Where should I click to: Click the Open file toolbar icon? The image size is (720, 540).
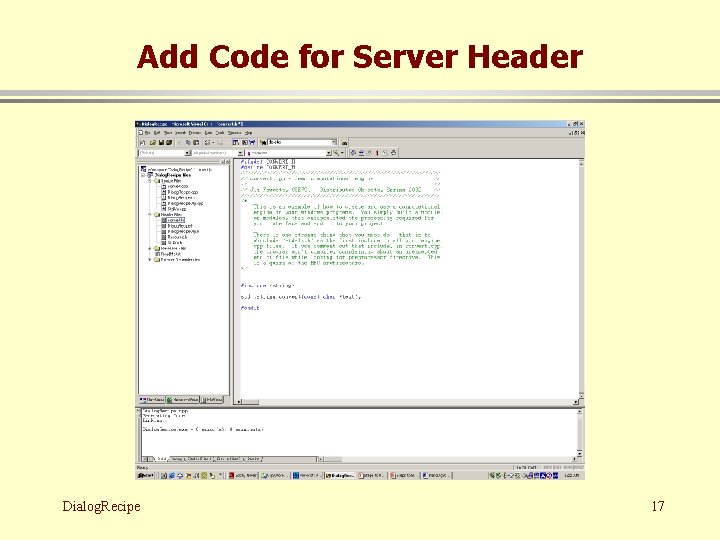pyautogui.click(x=152, y=142)
